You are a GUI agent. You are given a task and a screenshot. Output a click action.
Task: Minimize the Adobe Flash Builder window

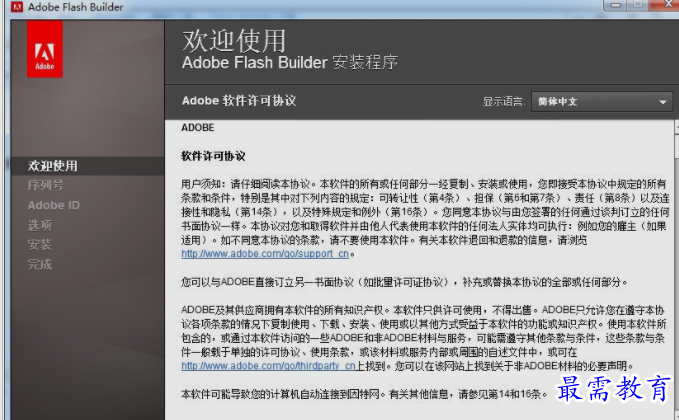616,5
